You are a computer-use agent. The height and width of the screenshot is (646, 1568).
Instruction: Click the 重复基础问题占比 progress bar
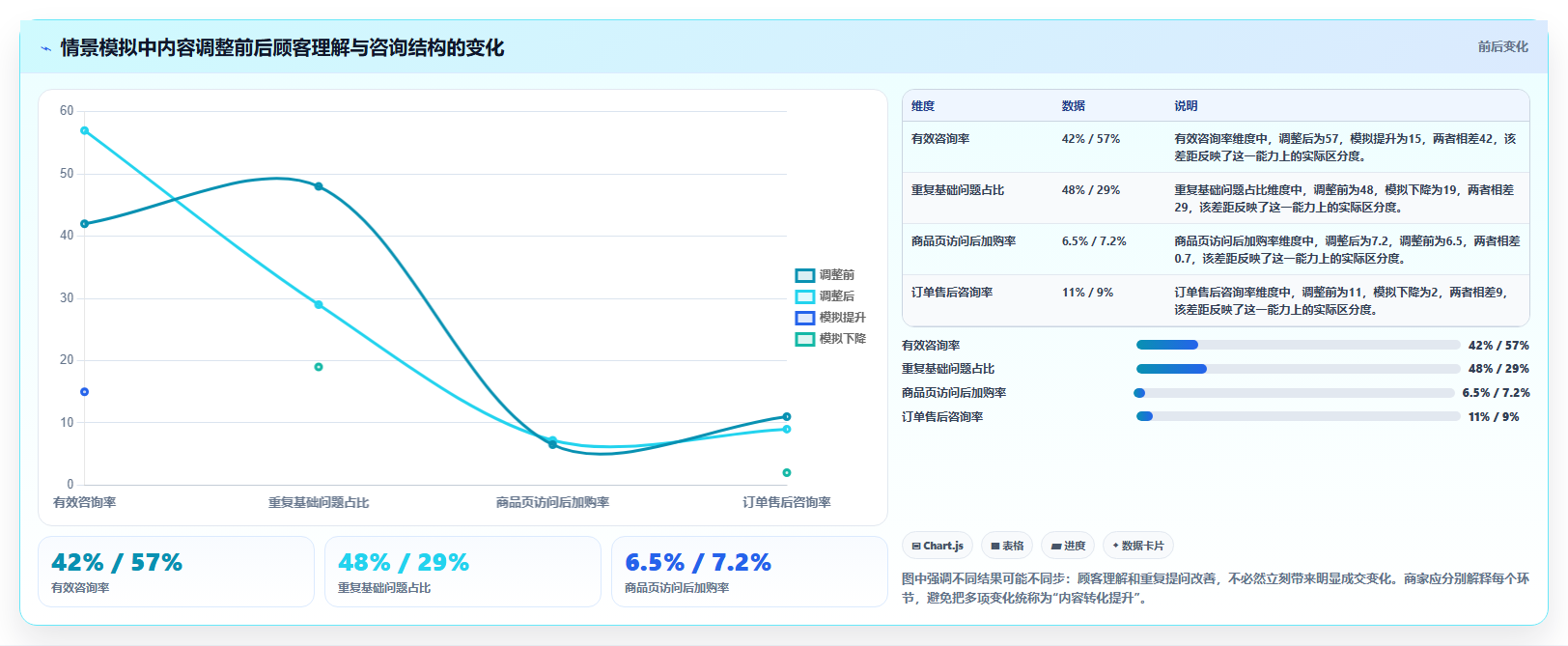pos(1298,369)
